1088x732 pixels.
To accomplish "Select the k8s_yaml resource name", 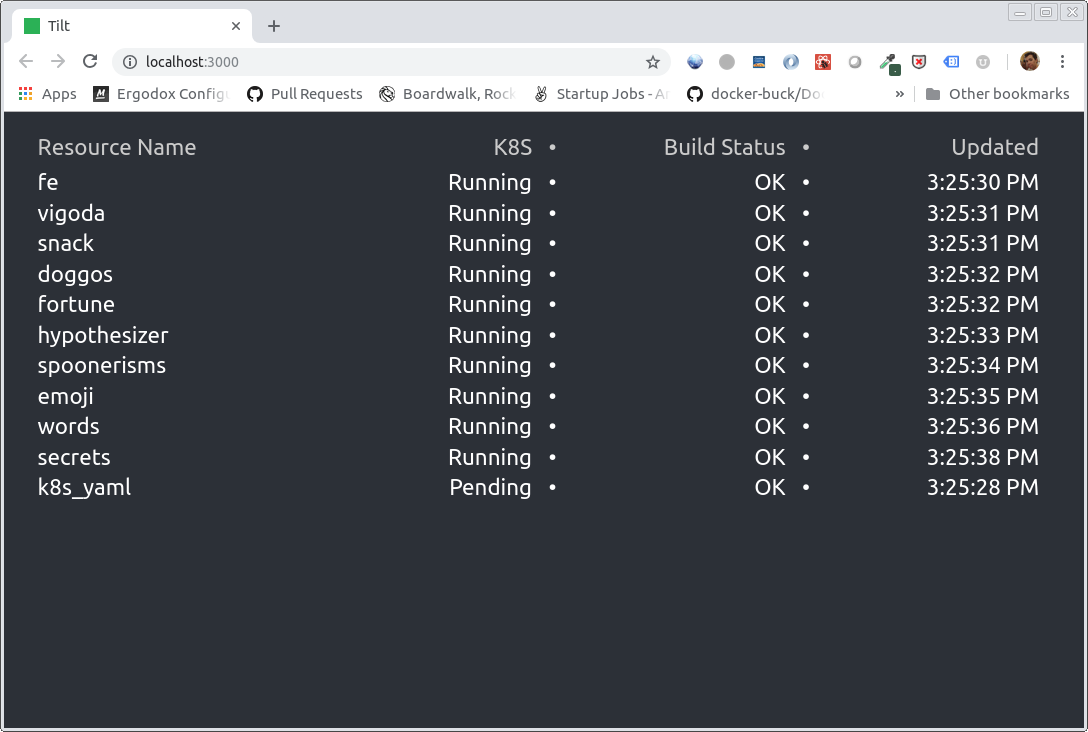I will click(x=84, y=488).
